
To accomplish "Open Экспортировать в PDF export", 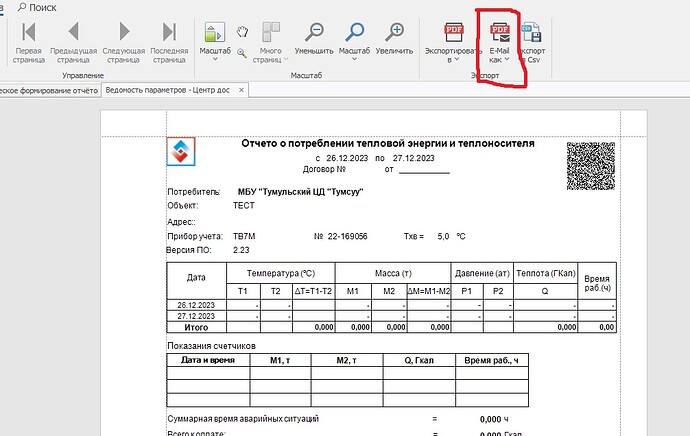I will [x=453, y=42].
